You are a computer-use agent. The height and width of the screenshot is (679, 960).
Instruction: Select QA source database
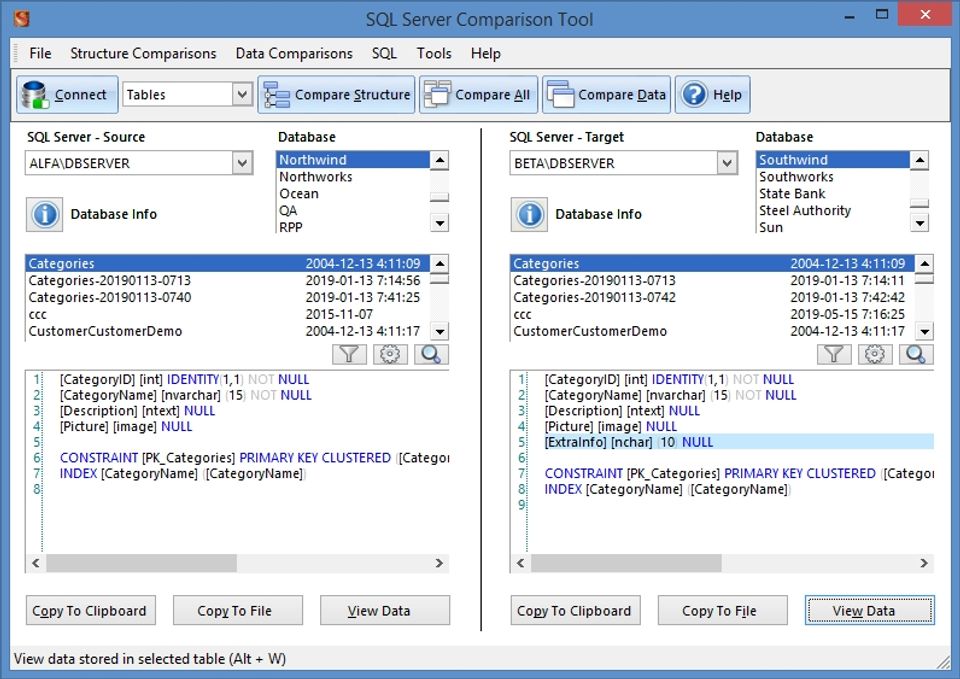pyautogui.click(x=353, y=211)
